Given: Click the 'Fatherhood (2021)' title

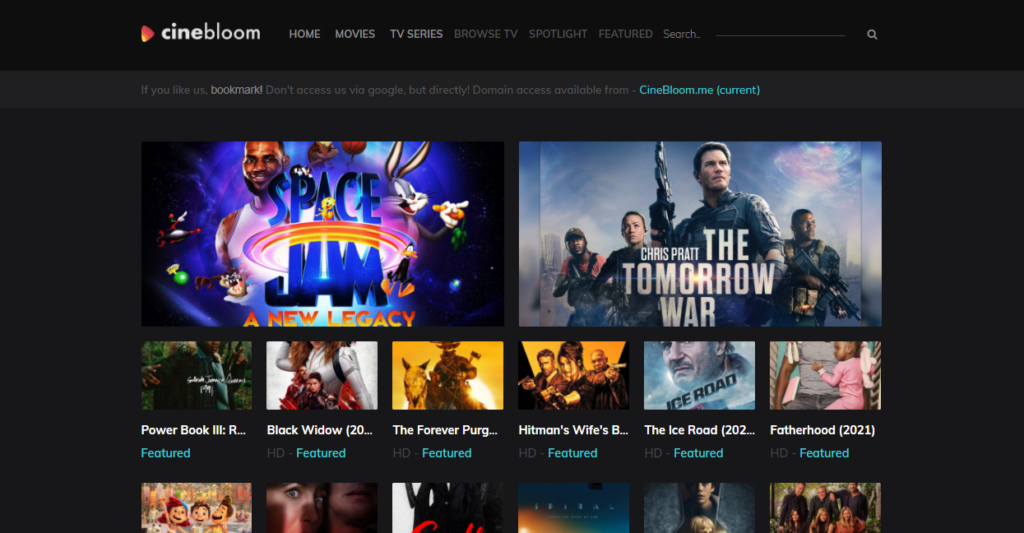Looking at the screenshot, I should click(822, 430).
